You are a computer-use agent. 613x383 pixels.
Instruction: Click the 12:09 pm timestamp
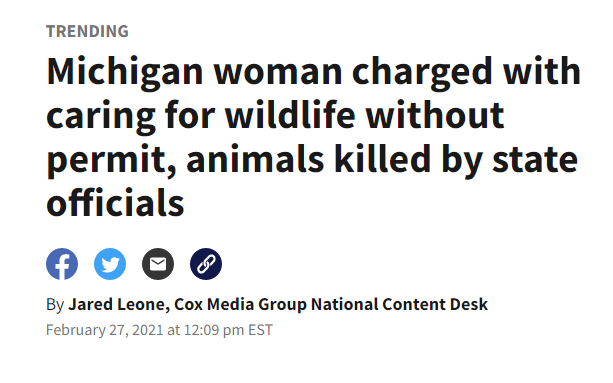[x=214, y=330]
